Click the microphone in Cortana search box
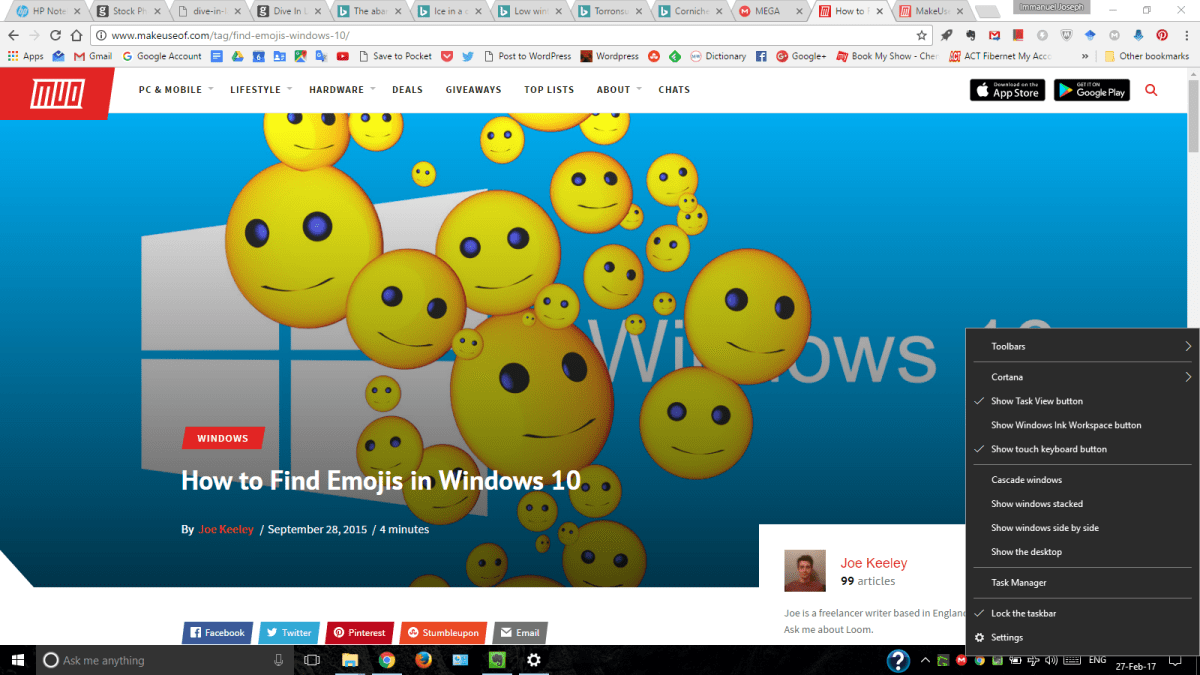The image size is (1200, 675). 278,660
